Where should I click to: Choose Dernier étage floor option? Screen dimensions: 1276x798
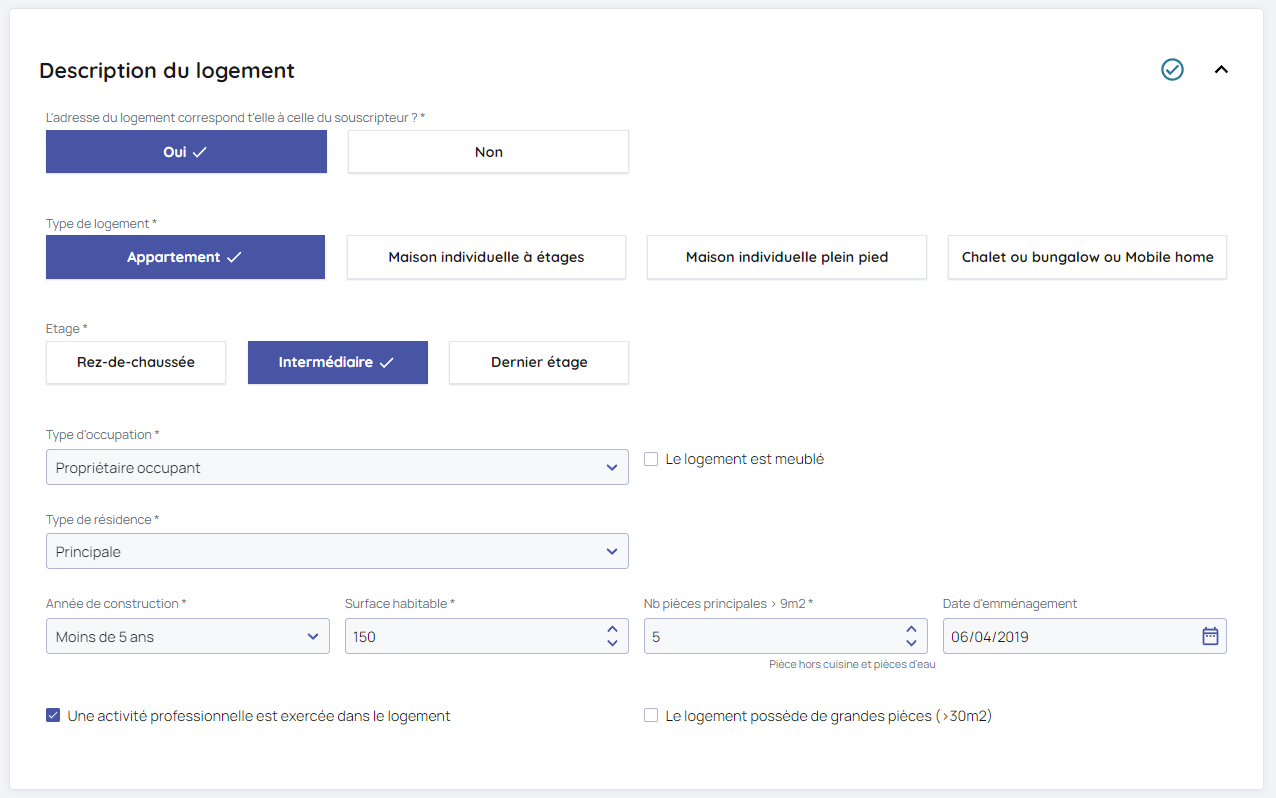(x=539, y=362)
